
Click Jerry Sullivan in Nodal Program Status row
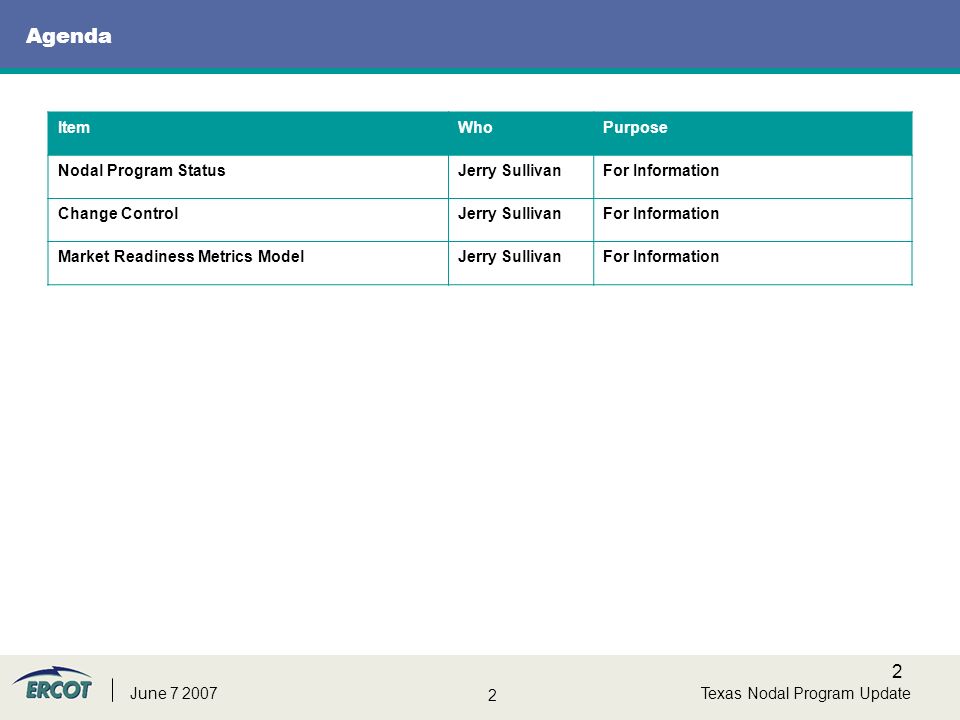pos(509,171)
